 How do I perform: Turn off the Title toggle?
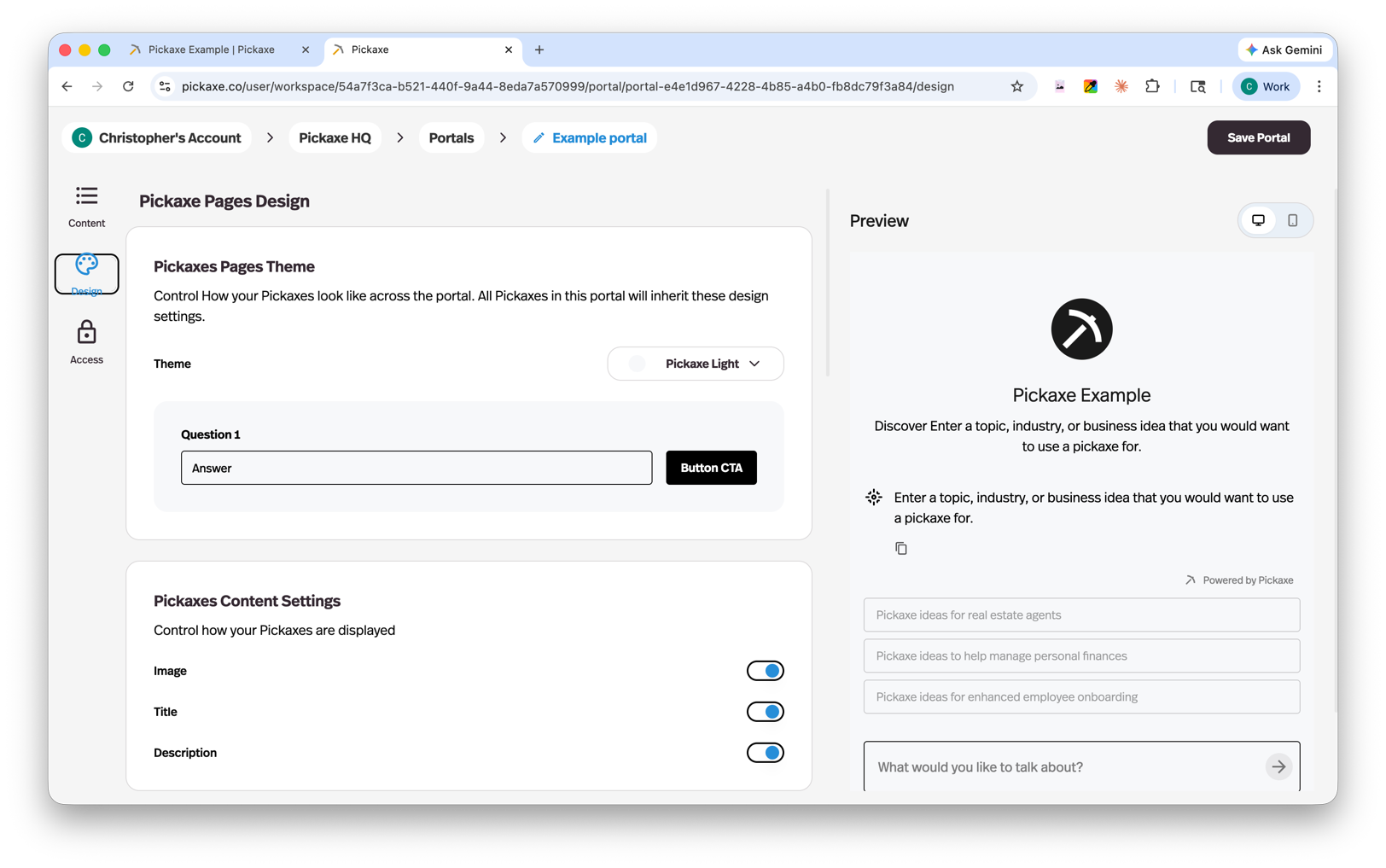(x=765, y=711)
